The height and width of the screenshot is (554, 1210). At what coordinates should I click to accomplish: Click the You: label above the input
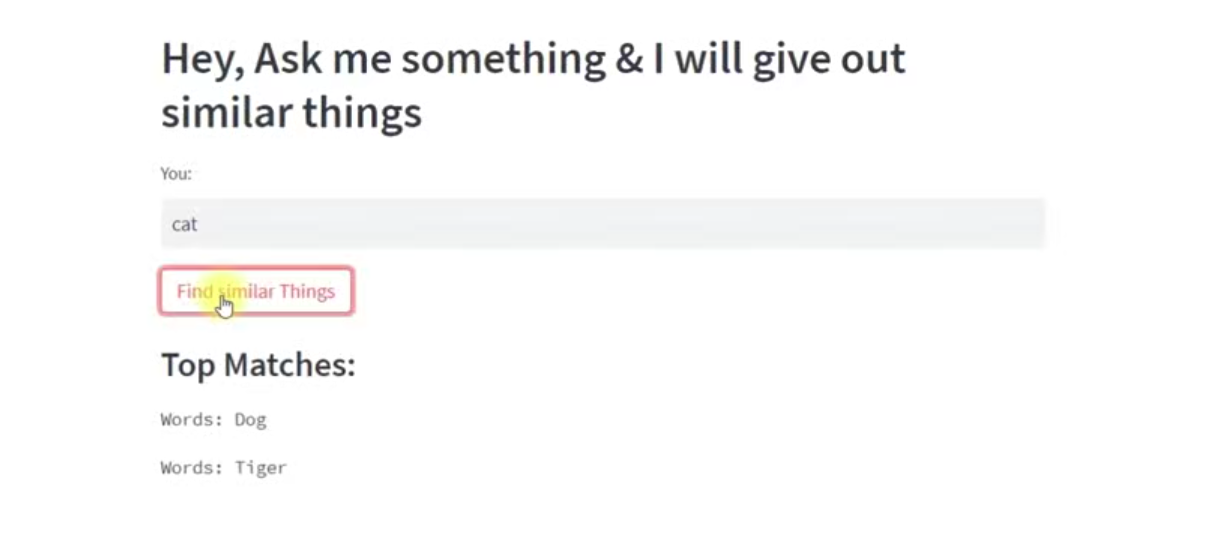point(176,173)
